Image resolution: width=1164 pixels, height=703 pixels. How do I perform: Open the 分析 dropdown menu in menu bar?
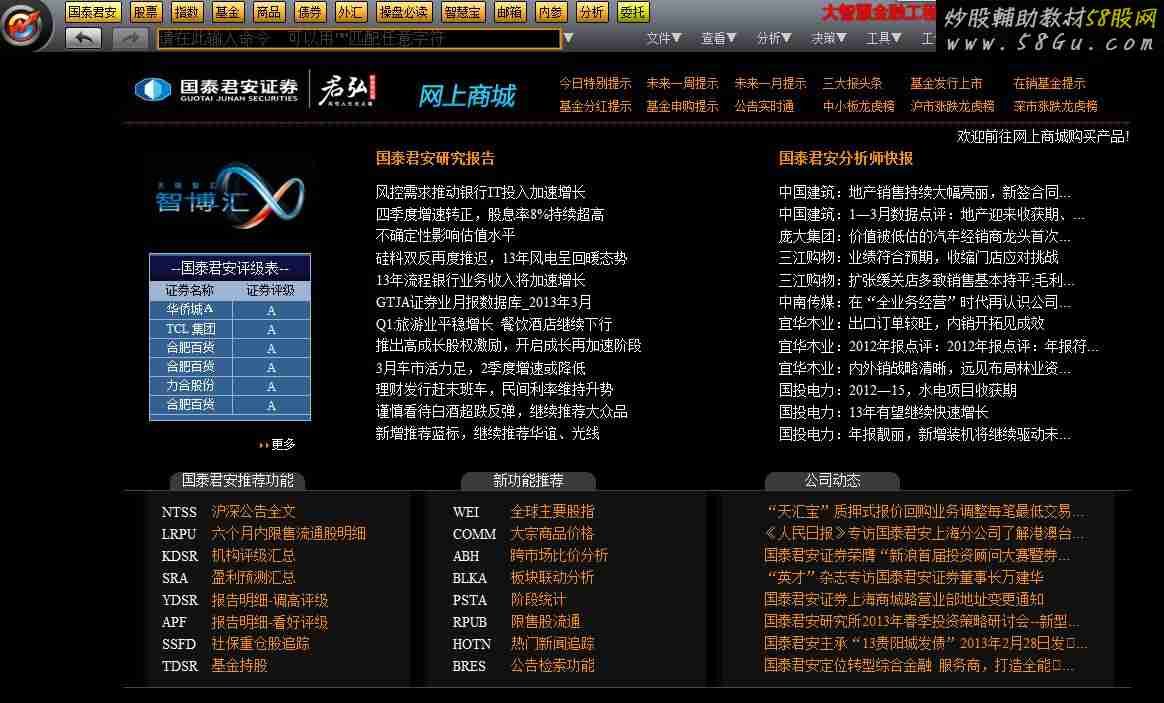(774, 38)
